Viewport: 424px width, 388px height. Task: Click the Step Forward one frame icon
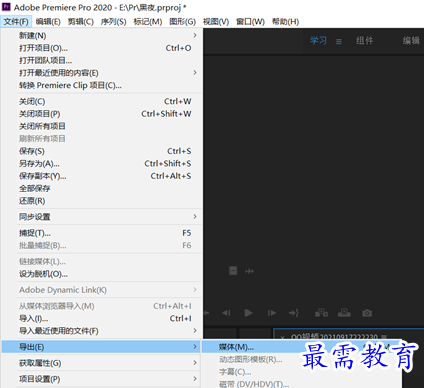click(x=272, y=313)
